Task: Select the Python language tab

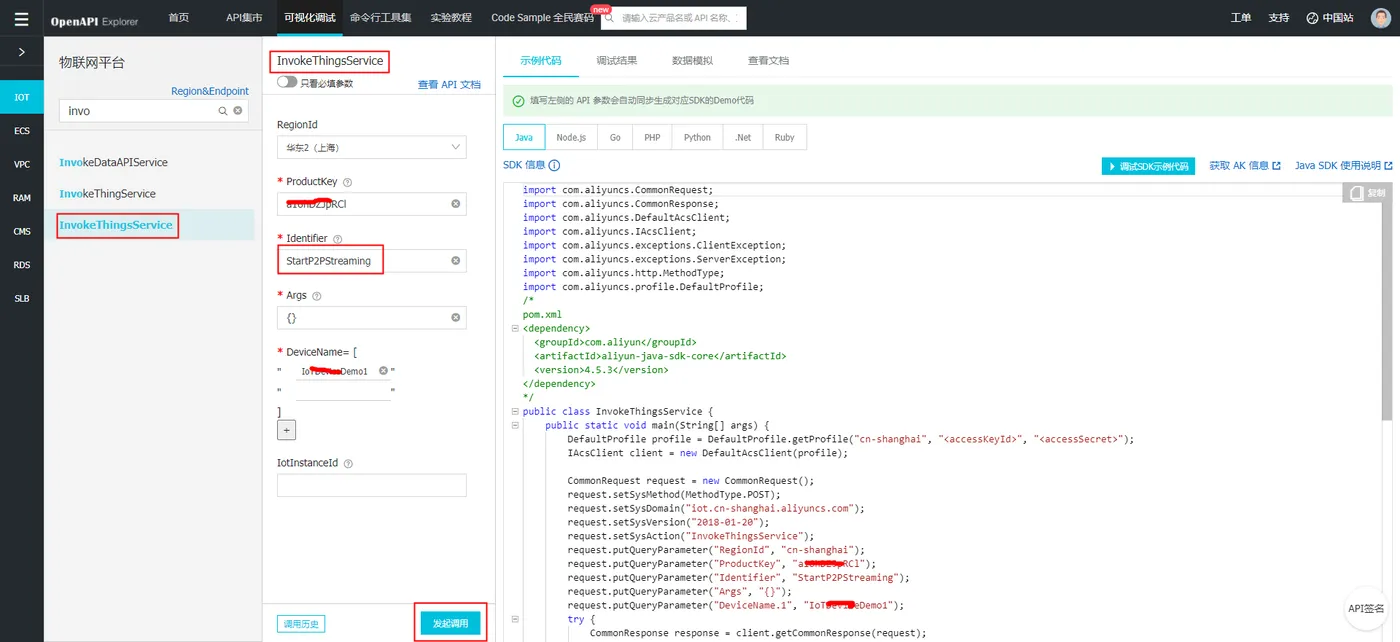Action: [x=697, y=137]
